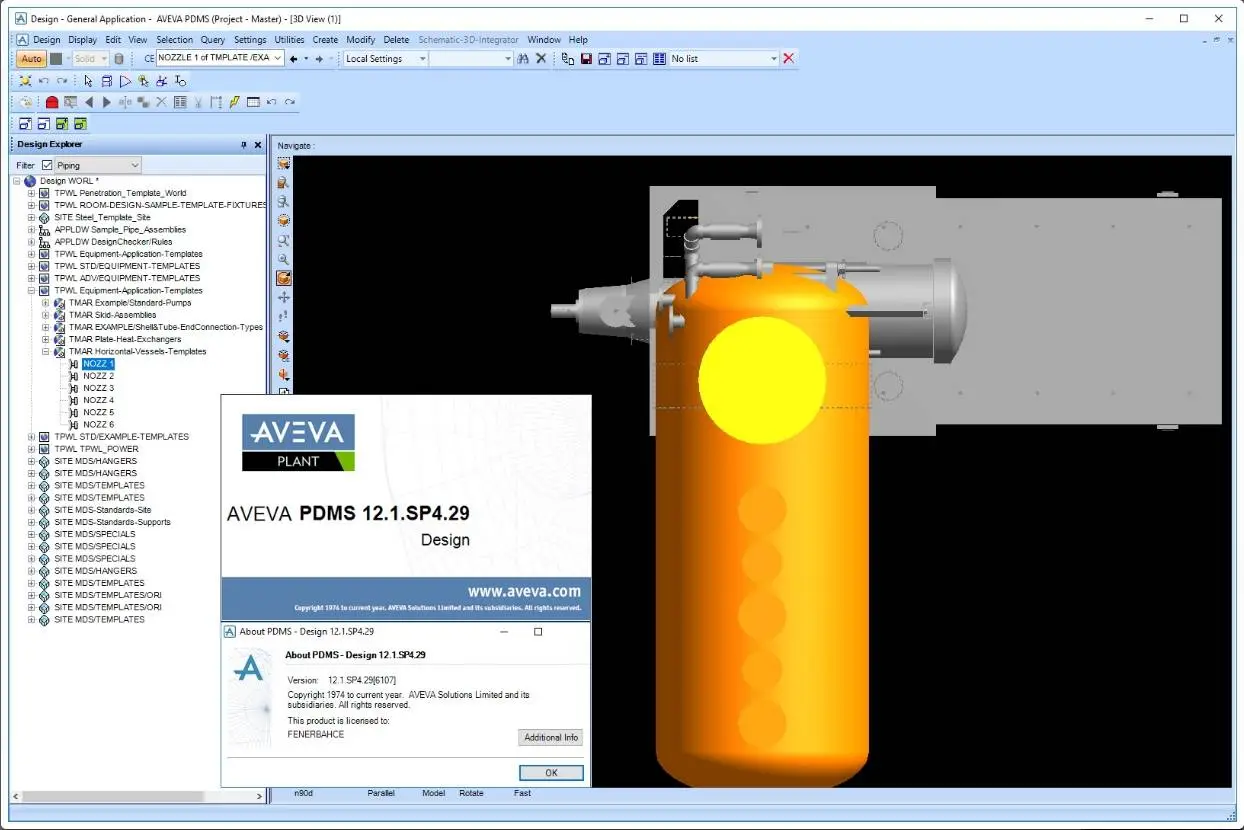Select NOZZ 6 in the tree
Screen dimensions: 1244x830
coord(98,425)
